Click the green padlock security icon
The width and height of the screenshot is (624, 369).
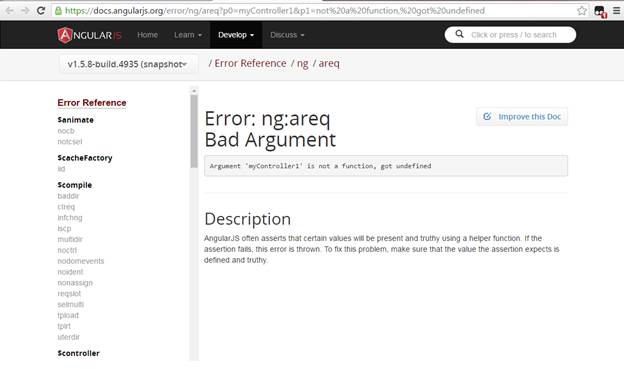(58, 11)
